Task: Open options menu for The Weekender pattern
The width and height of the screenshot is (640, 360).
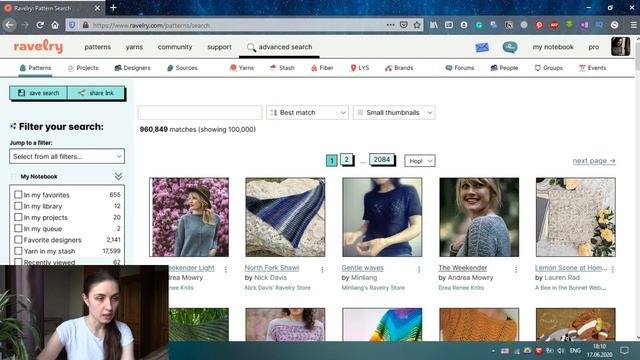Action: 516,269
